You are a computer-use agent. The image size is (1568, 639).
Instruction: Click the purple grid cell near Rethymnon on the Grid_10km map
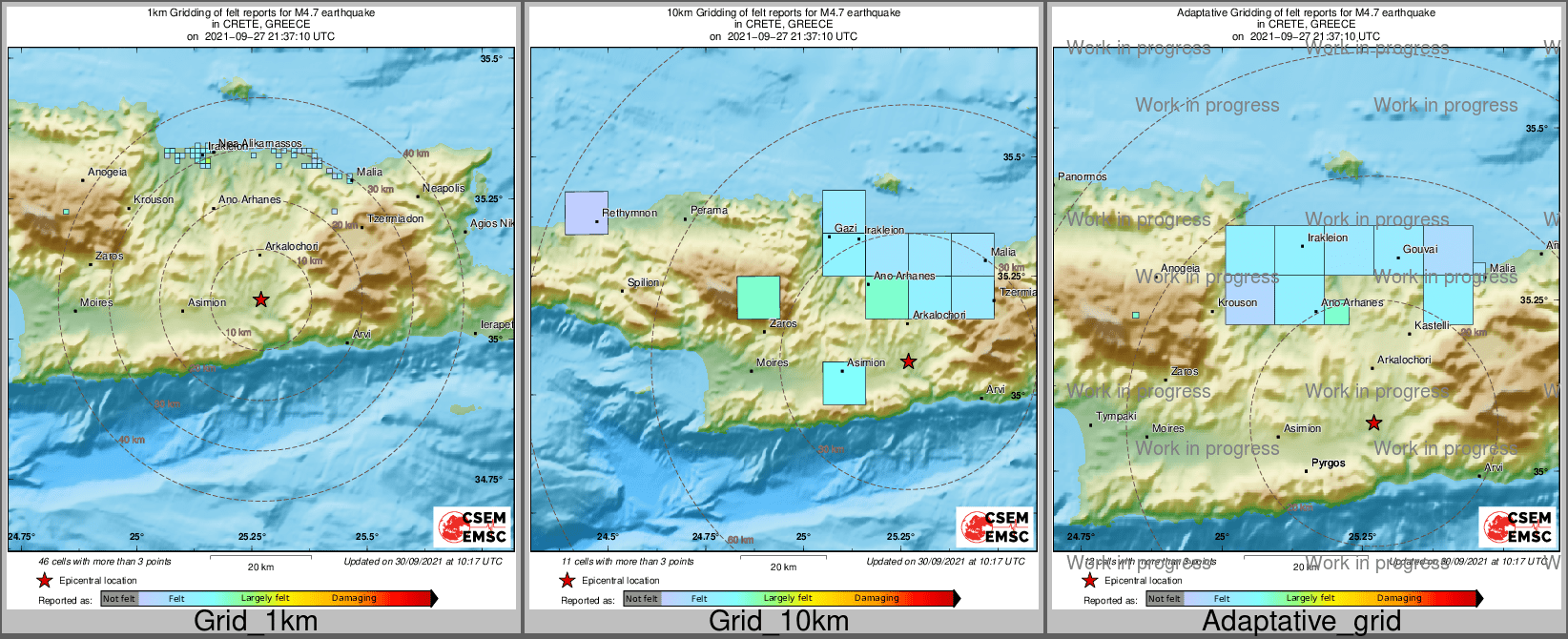tap(587, 213)
